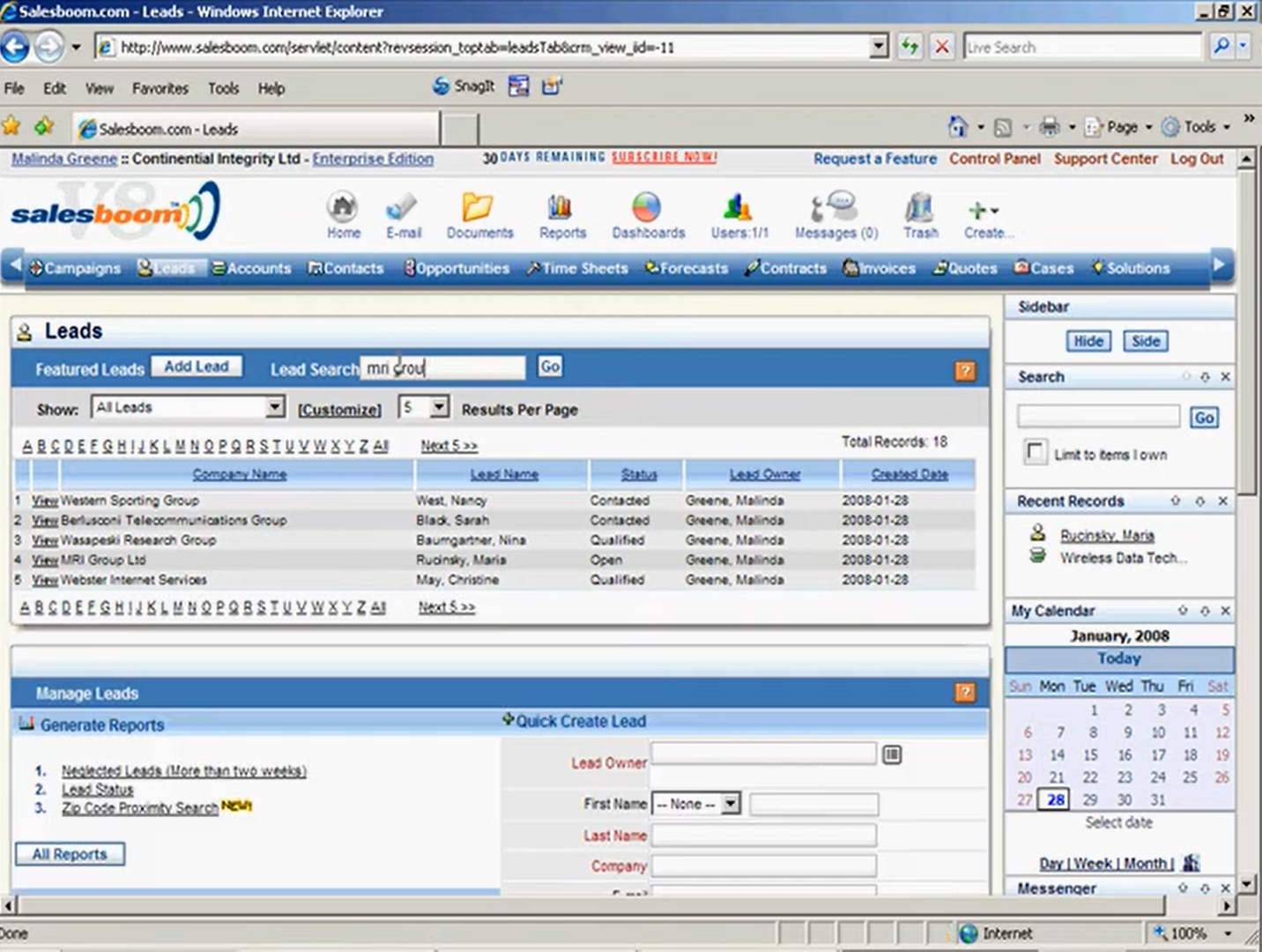Close the Search sidebar panel
This screenshot has width=1262, height=952.
coord(1225,376)
